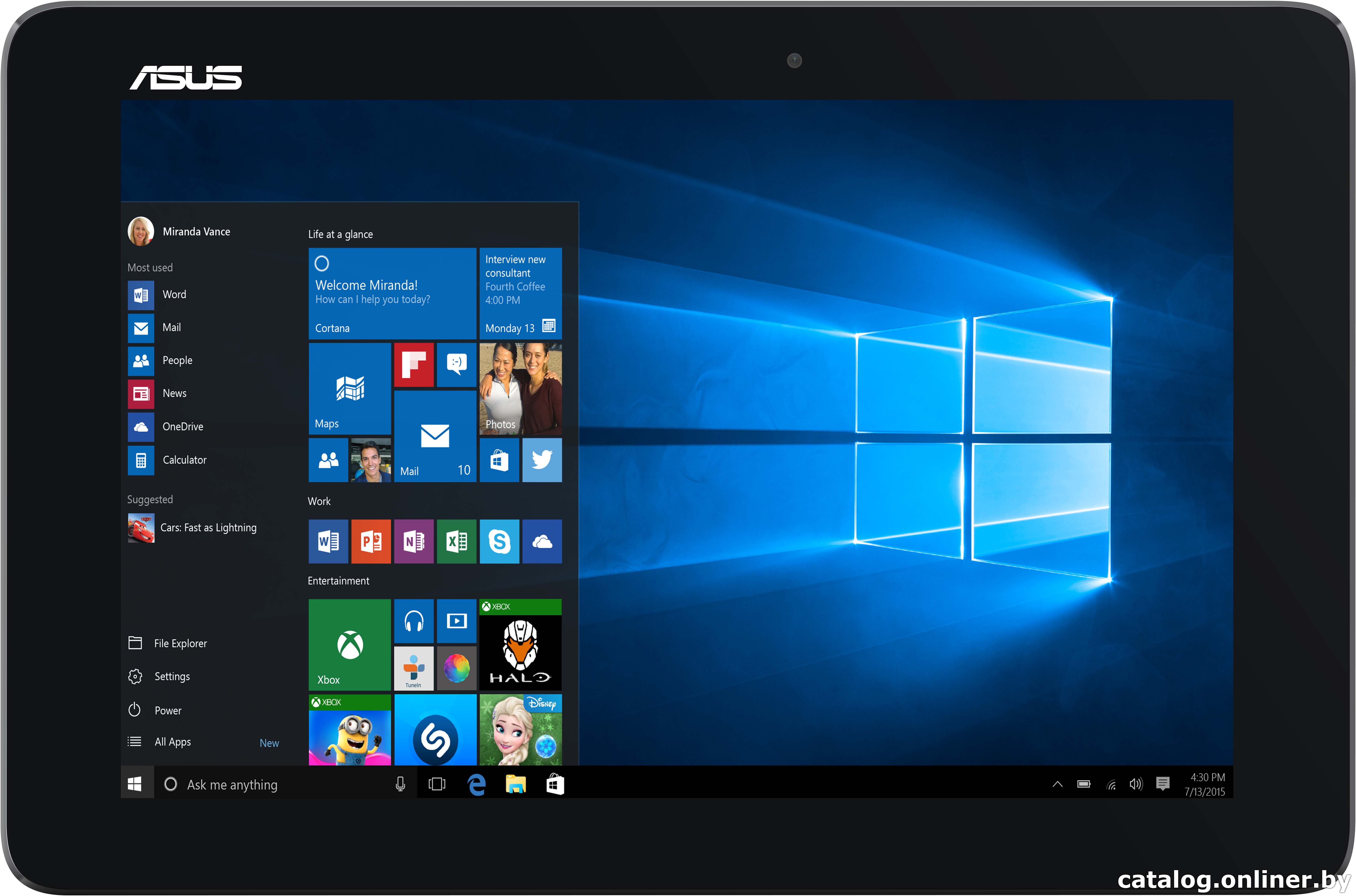Image resolution: width=1356 pixels, height=896 pixels.
Task: Click the Entertainment group header
Action: tap(338, 581)
